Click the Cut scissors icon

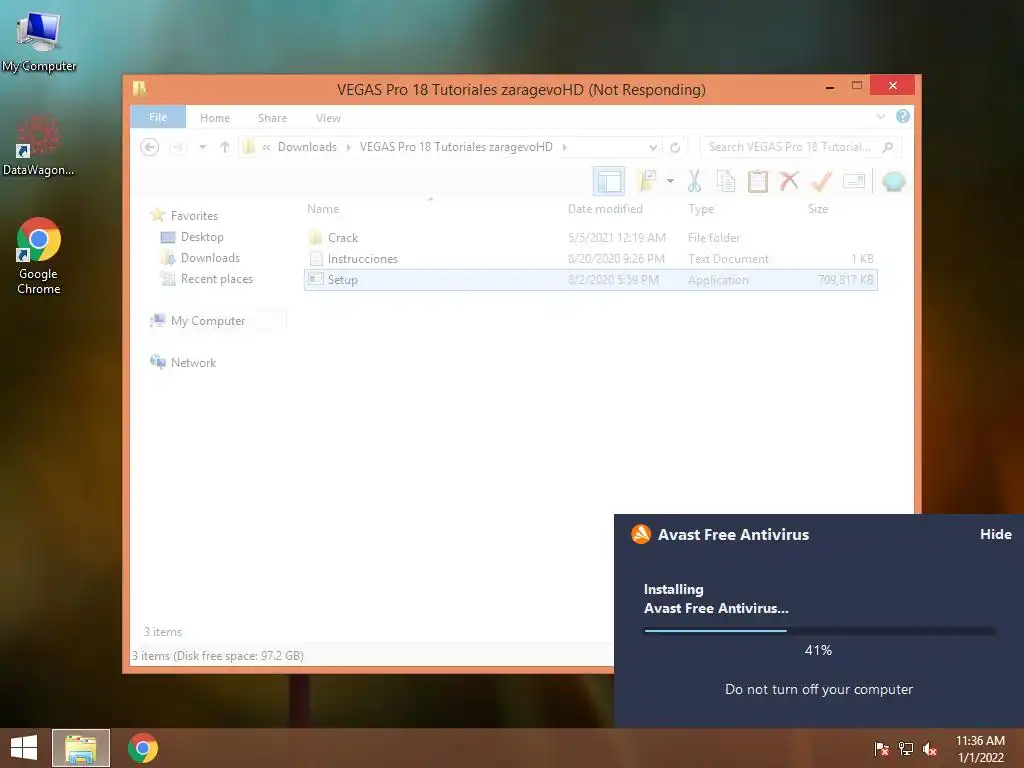pyautogui.click(x=694, y=181)
